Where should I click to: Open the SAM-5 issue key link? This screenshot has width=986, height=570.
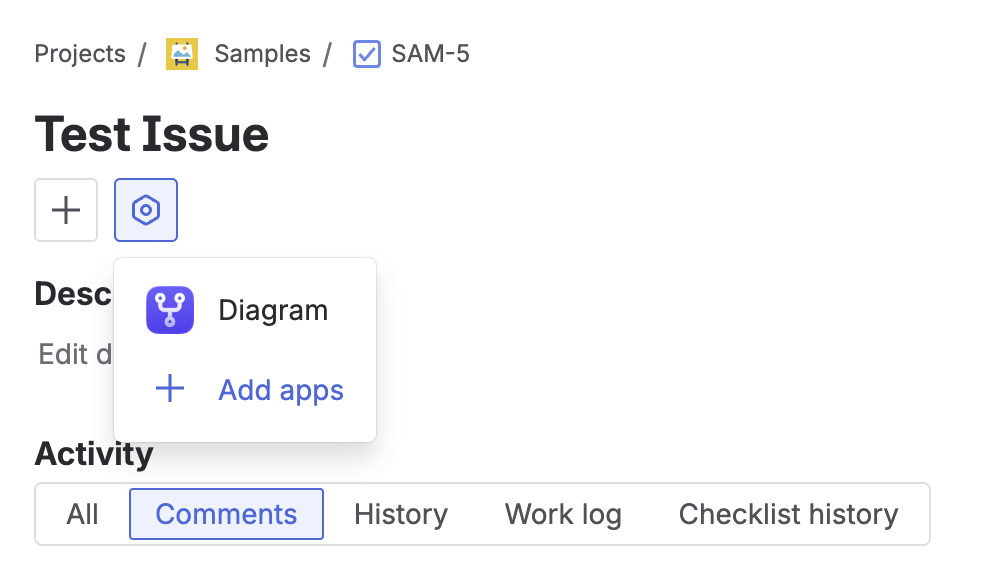pyautogui.click(x=430, y=54)
